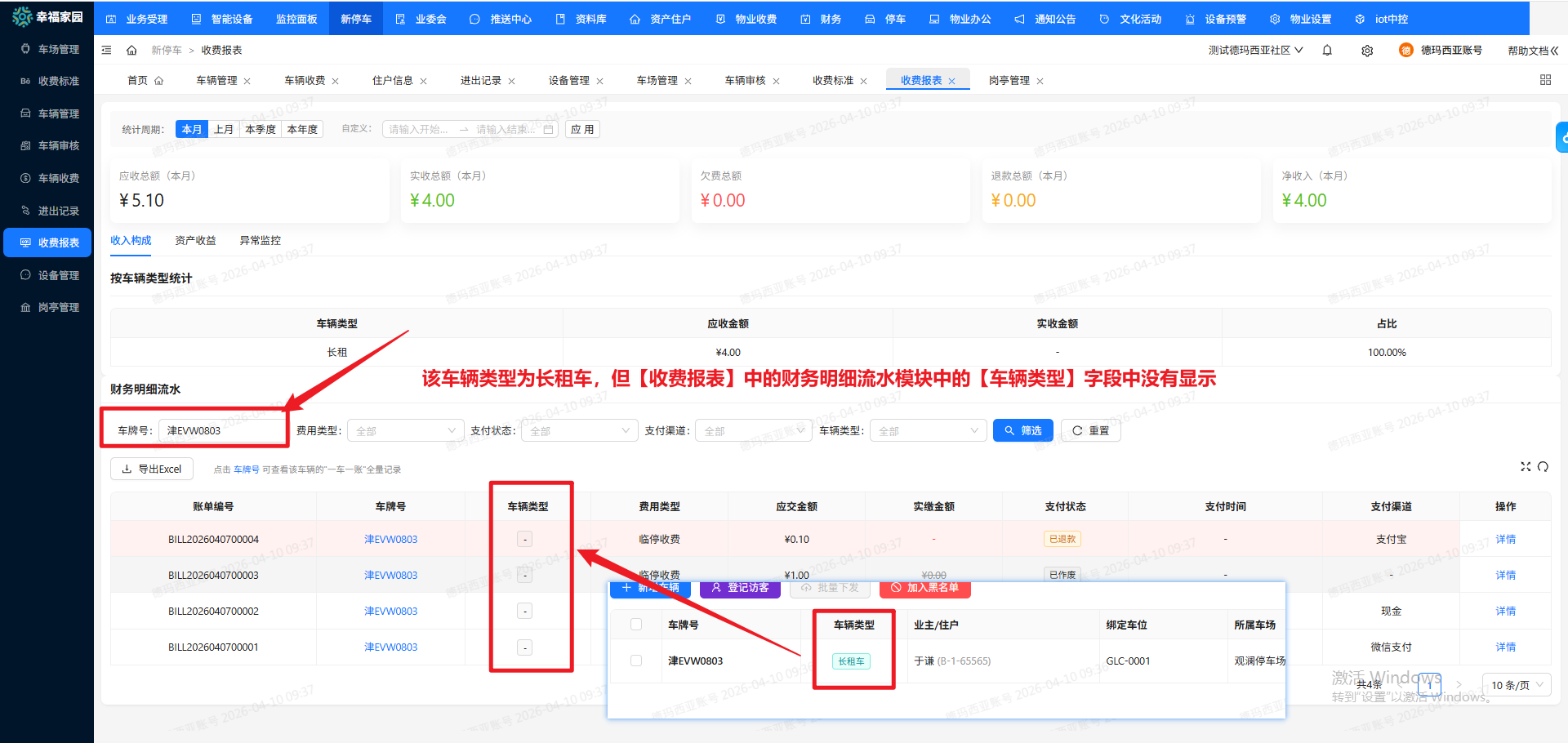Click the 导出Excel button
The width and height of the screenshot is (1568, 743).
152,469
